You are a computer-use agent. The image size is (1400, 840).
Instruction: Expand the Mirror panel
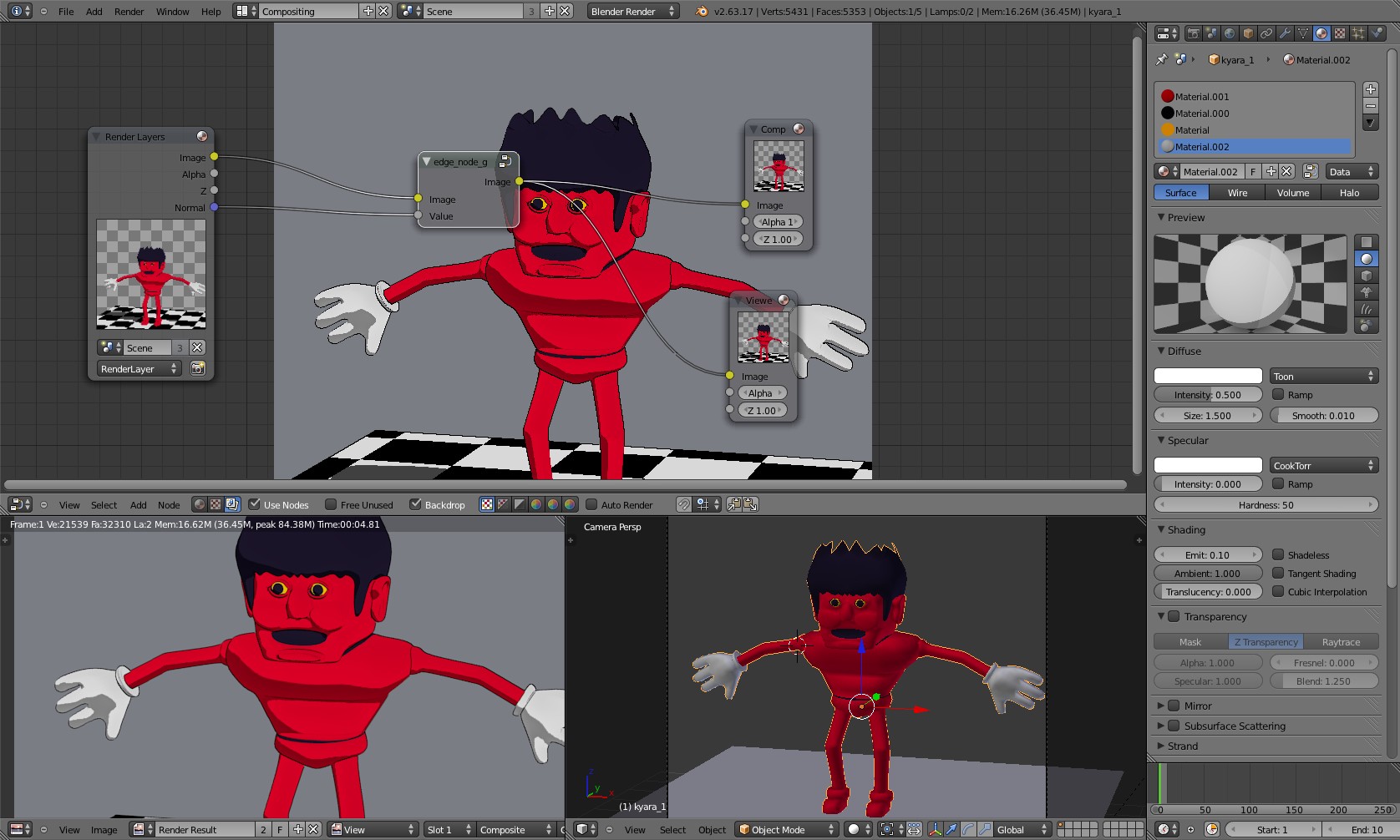coord(1160,706)
